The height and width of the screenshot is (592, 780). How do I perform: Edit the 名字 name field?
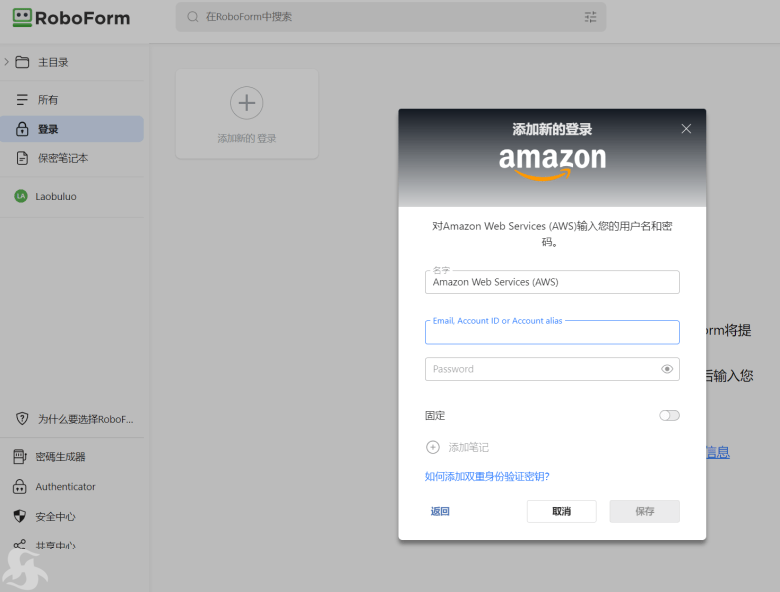[552, 282]
